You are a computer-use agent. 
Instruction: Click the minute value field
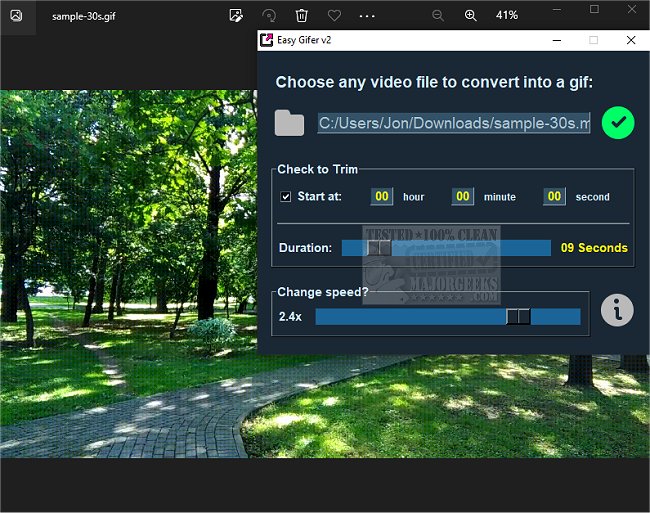[x=463, y=196]
